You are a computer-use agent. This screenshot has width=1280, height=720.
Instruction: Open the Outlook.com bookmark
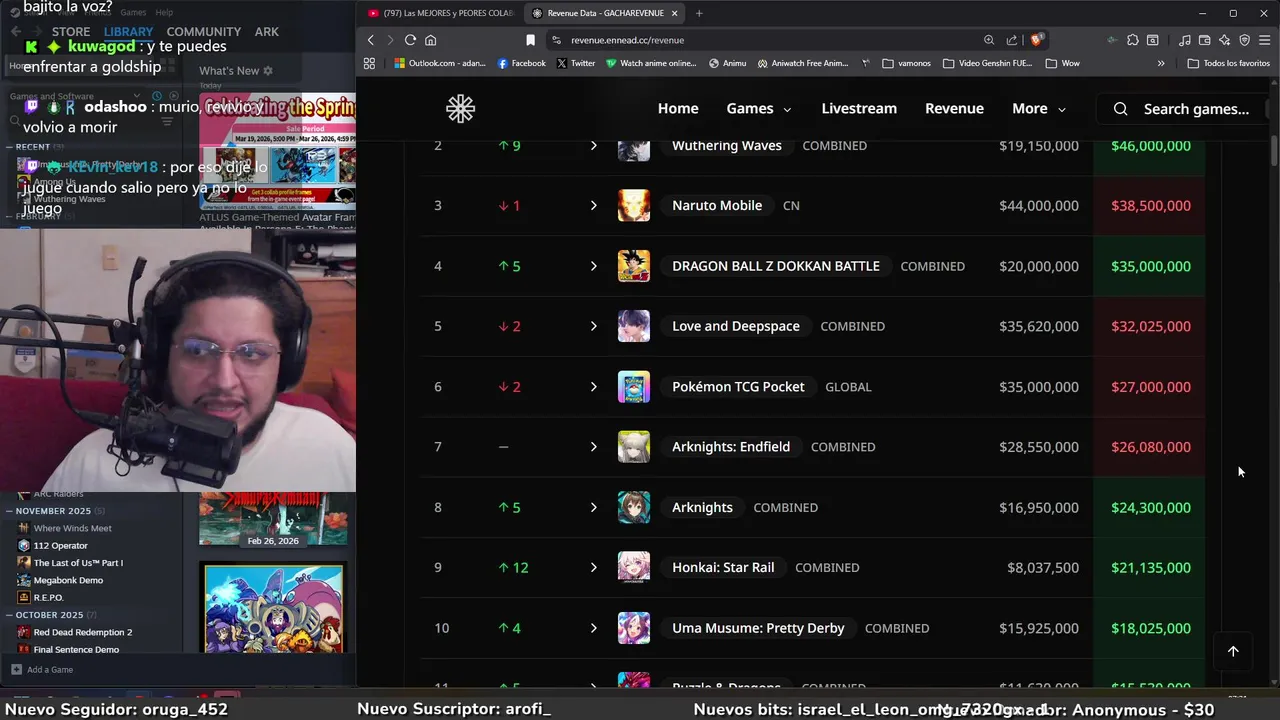tap(439, 63)
